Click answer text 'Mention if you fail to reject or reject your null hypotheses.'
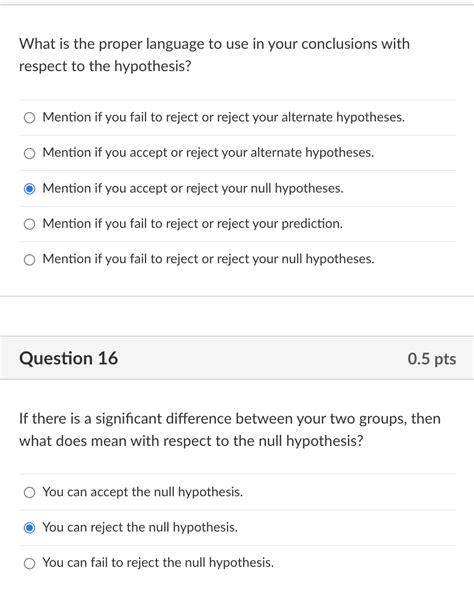Image resolution: width=474 pixels, height=598 pixels. [x=208, y=259]
